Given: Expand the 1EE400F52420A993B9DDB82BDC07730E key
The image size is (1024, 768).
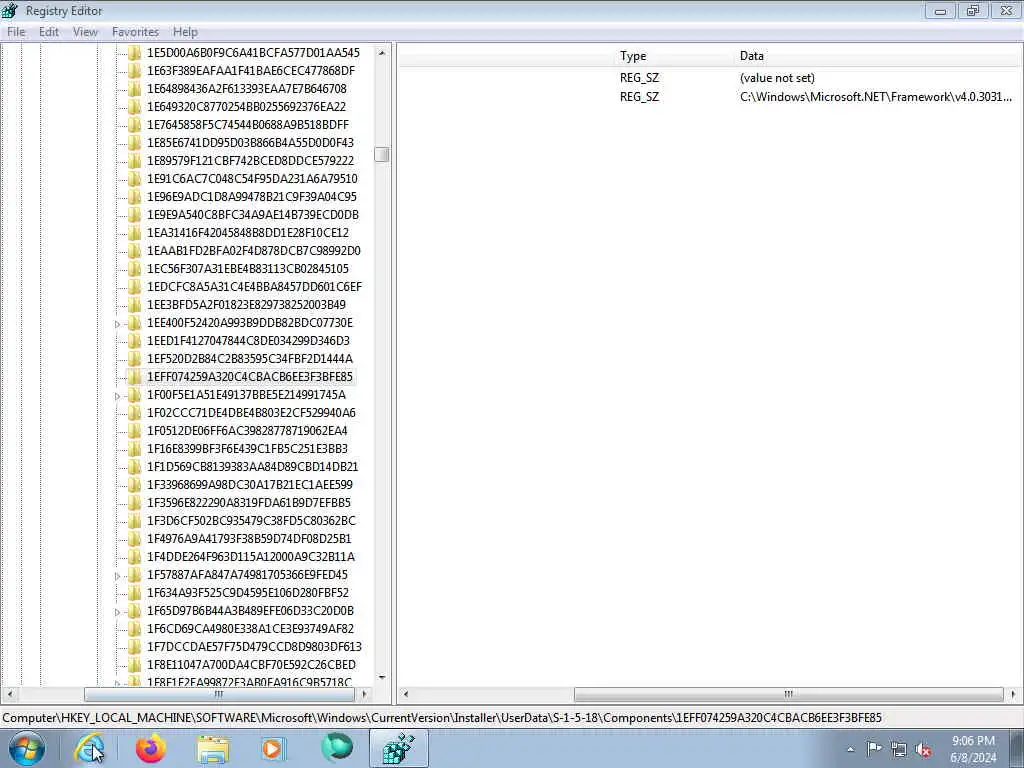Looking at the screenshot, I should click(x=118, y=324).
